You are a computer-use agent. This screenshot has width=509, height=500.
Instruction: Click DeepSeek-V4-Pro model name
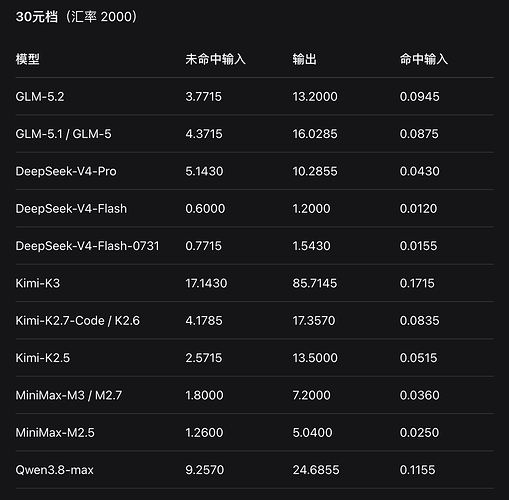66,171
